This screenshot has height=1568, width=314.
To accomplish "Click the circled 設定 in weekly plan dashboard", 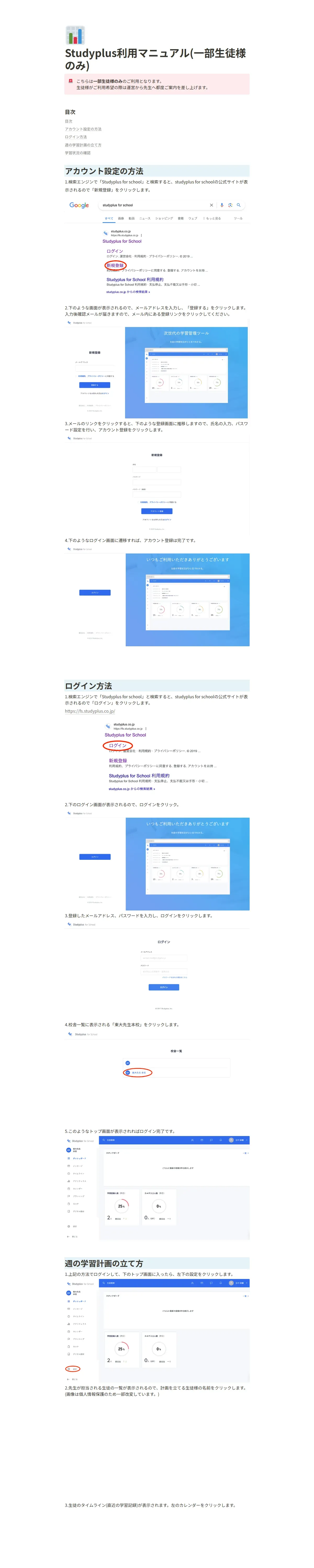I will [72, 1369].
